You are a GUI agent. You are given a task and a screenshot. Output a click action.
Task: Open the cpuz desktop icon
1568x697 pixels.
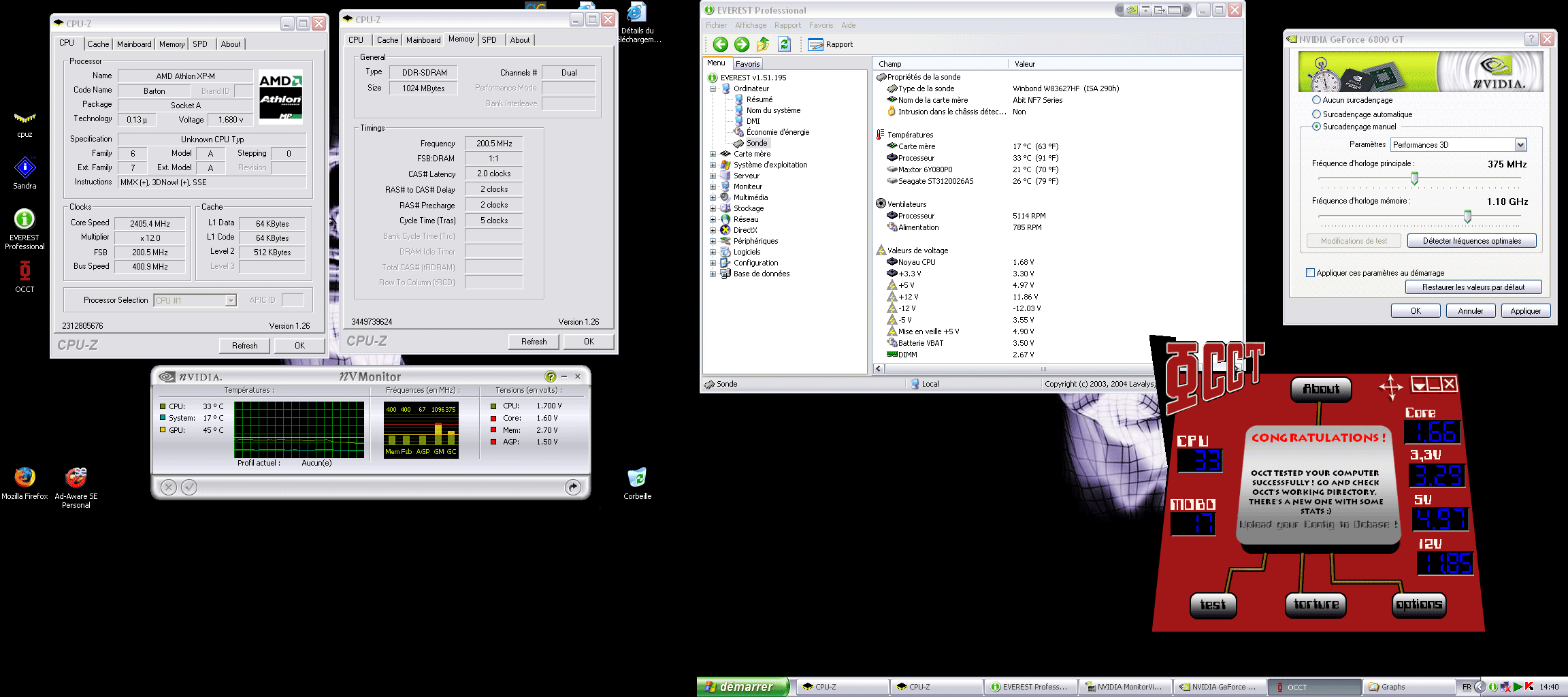(24, 118)
